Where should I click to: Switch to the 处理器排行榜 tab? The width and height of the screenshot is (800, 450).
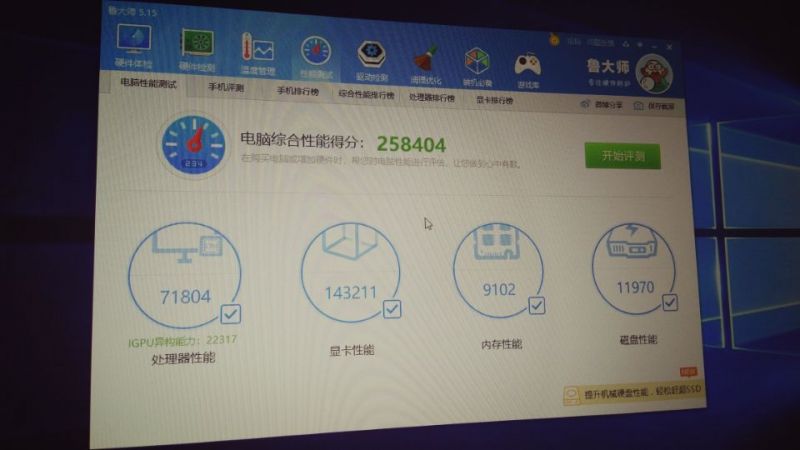pyautogui.click(x=431, y=97)
